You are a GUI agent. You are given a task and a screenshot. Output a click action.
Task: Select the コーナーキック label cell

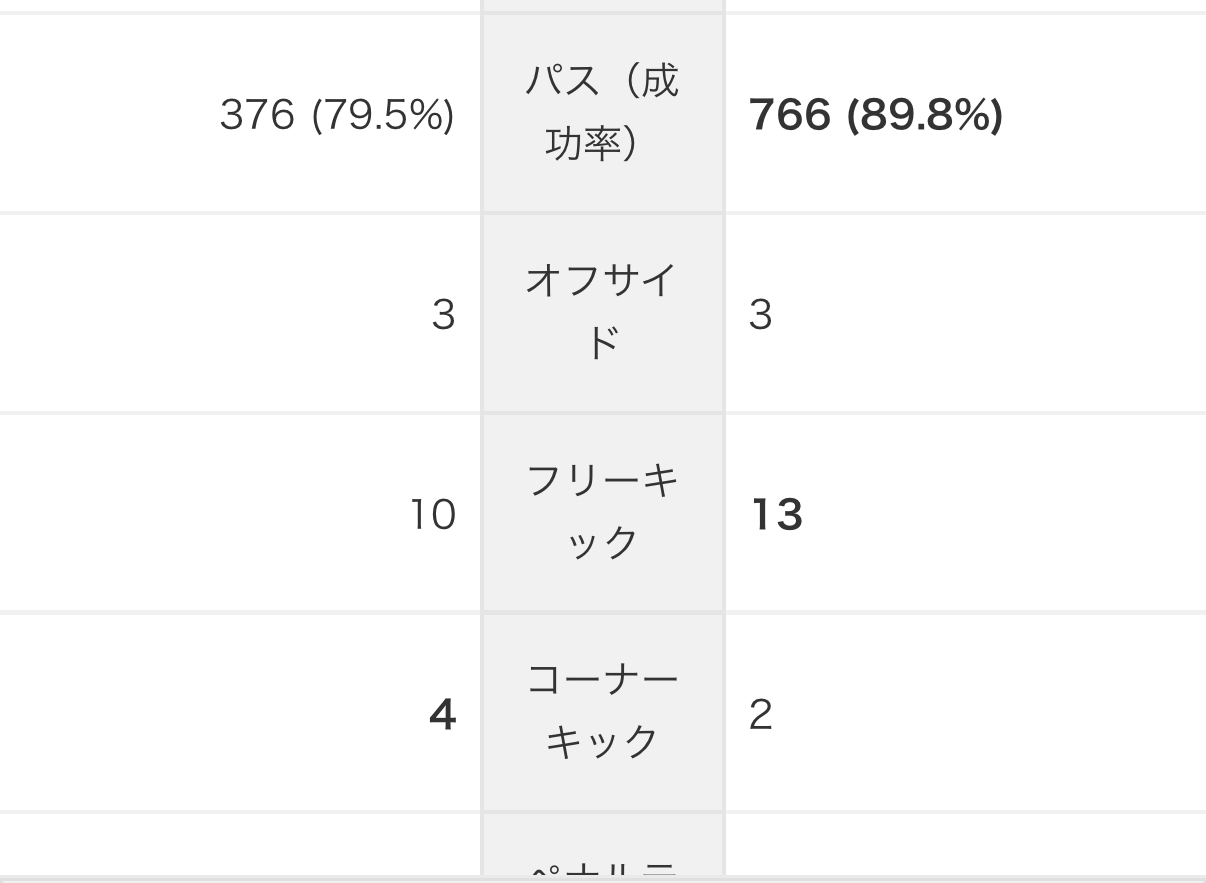(x=602, y=712)
